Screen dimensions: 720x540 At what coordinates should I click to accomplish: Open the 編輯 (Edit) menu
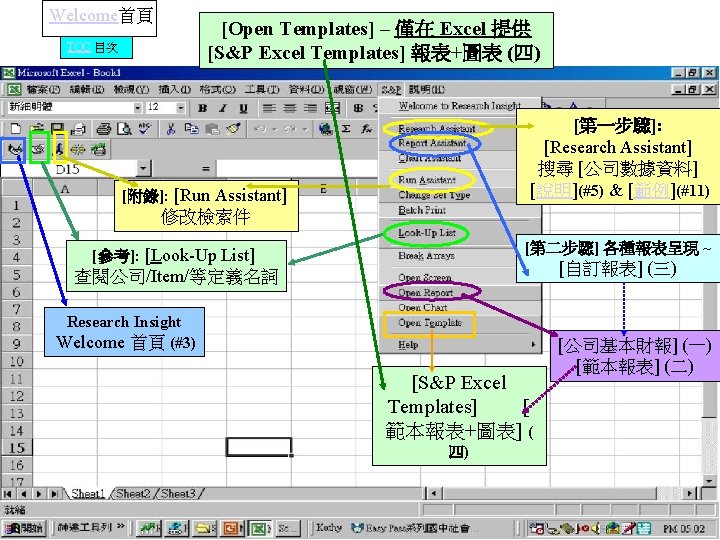click(86, 89)
